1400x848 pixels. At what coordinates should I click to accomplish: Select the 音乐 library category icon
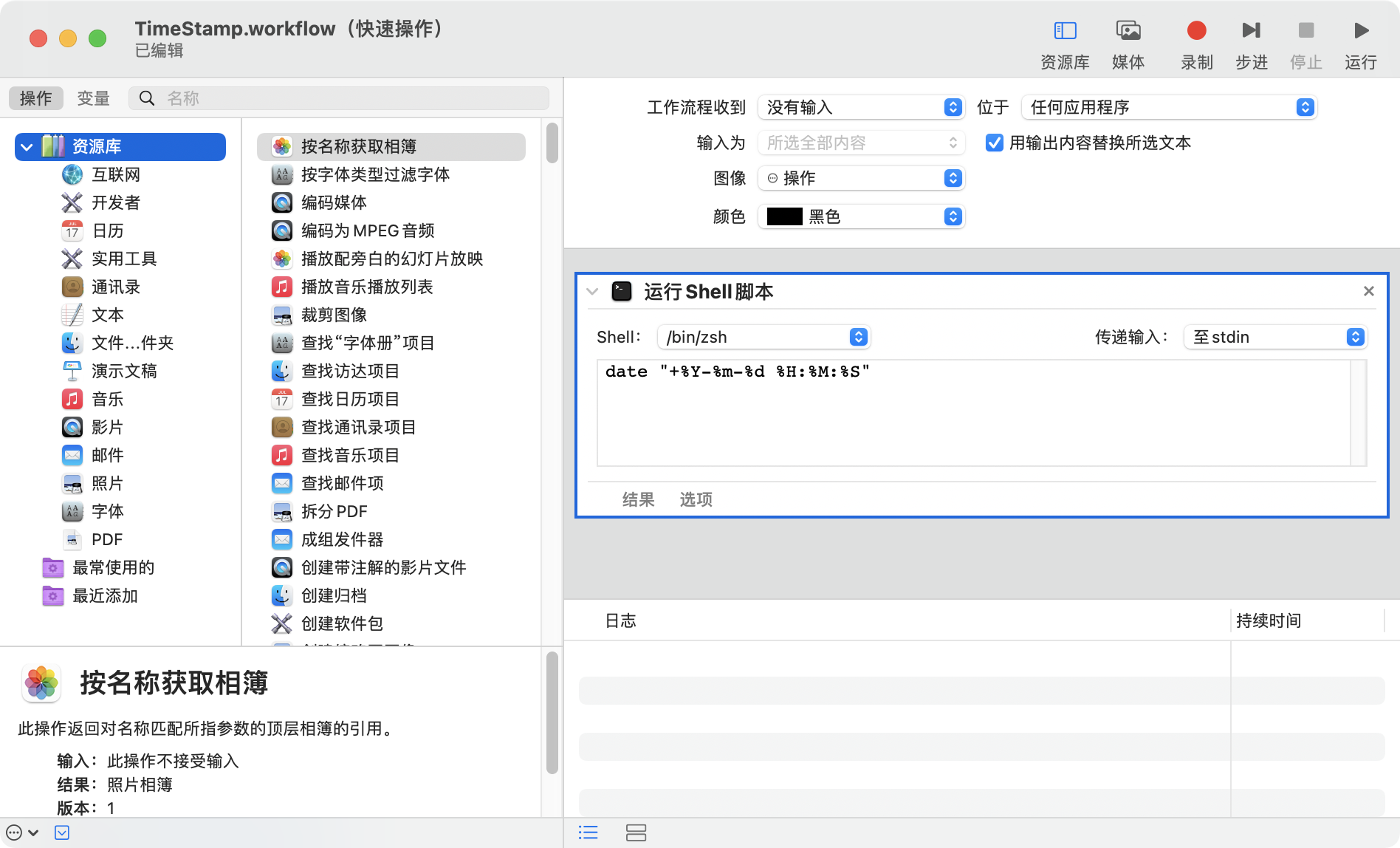coord(72,399)
